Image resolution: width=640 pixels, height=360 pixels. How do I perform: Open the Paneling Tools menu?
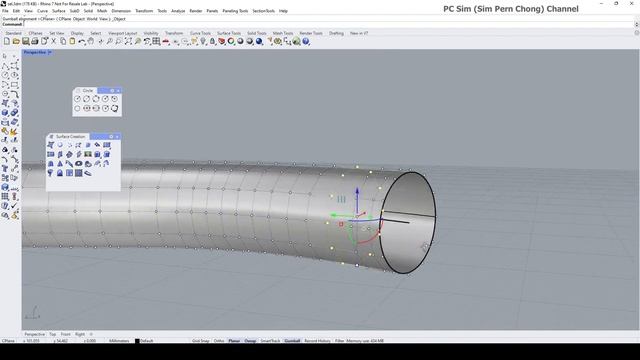click(x=235, y=11)
